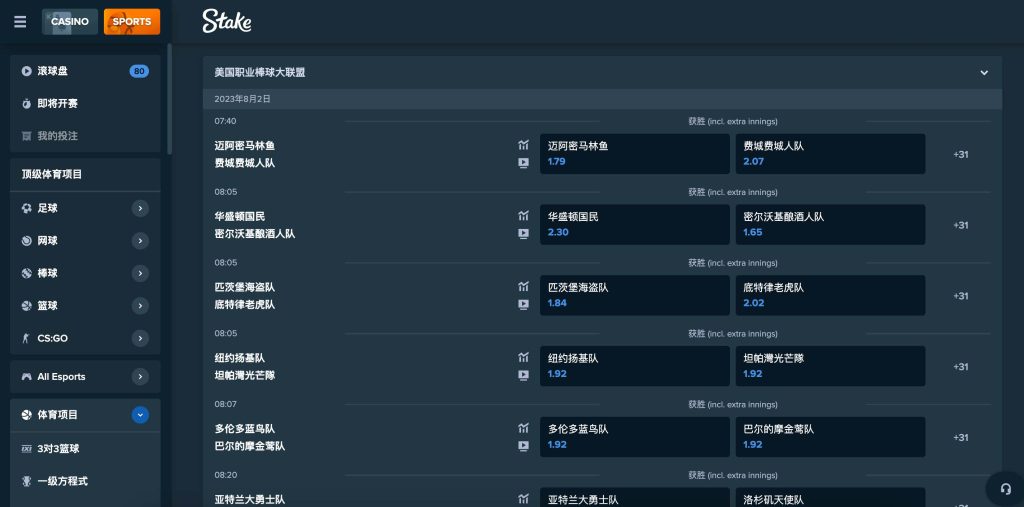Show +31 markets for 纽约扬基队 match
Viewport: 1024px width, 507px height.
click(960, 367)
